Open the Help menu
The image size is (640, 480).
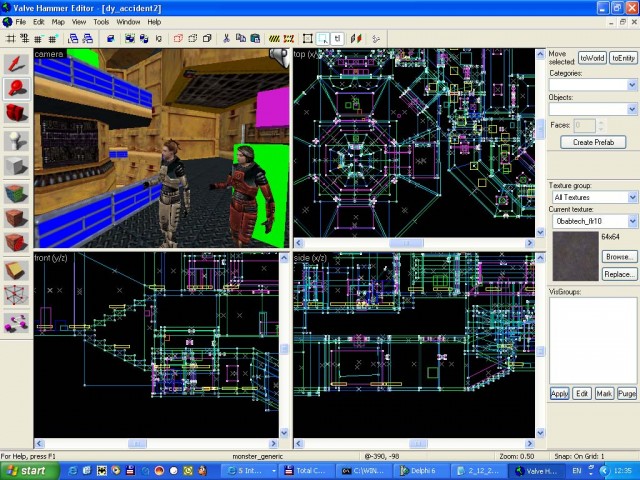pos(154,22)
